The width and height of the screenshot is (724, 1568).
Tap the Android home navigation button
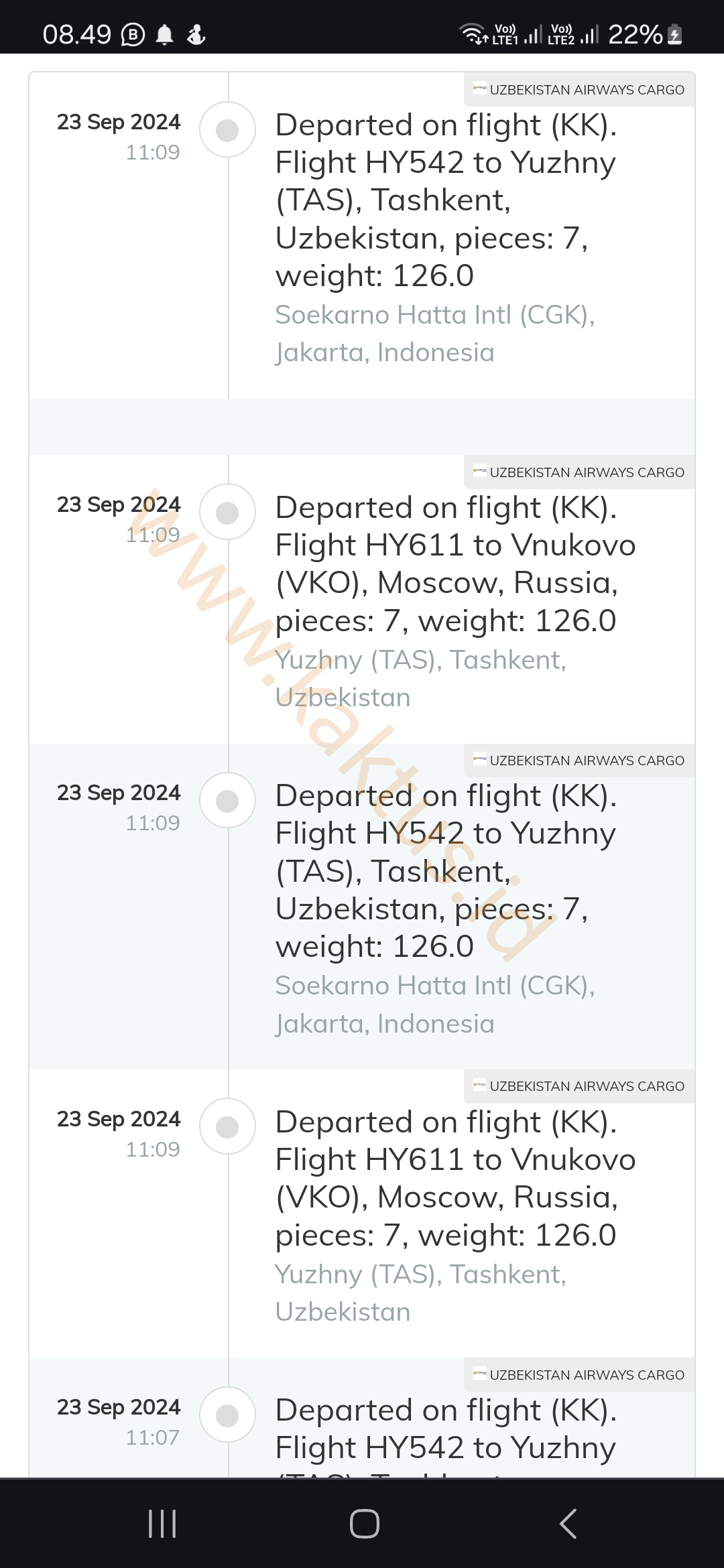364,1523
